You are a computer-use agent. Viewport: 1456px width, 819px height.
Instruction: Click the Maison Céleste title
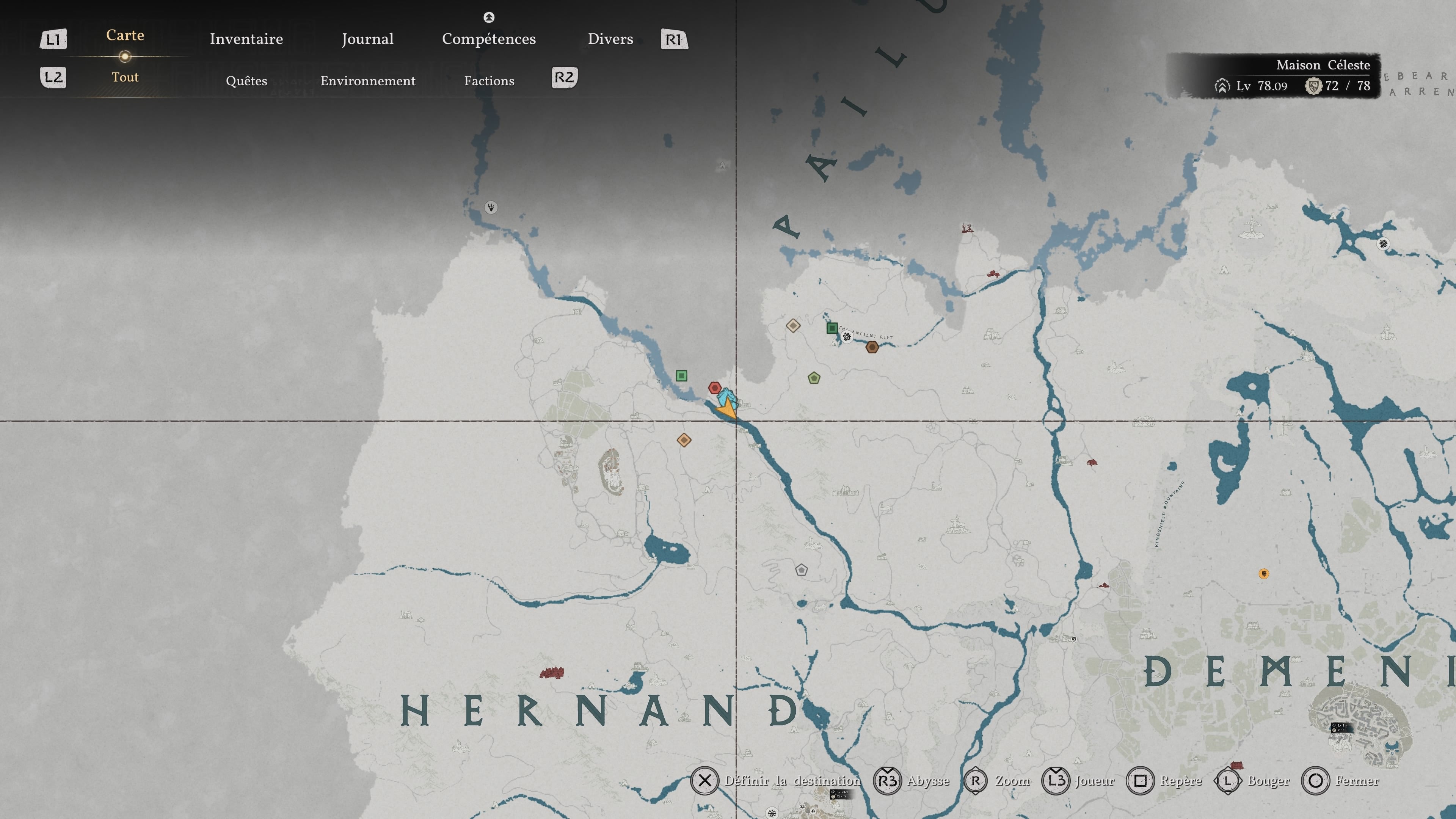click(x=1323, y=65)
